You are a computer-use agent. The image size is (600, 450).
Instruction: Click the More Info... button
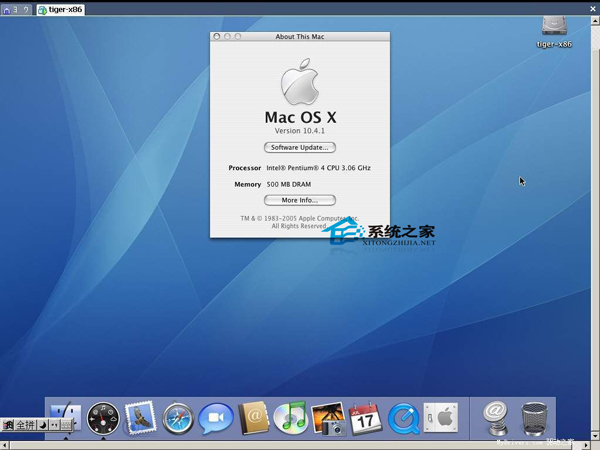point(299,200)
